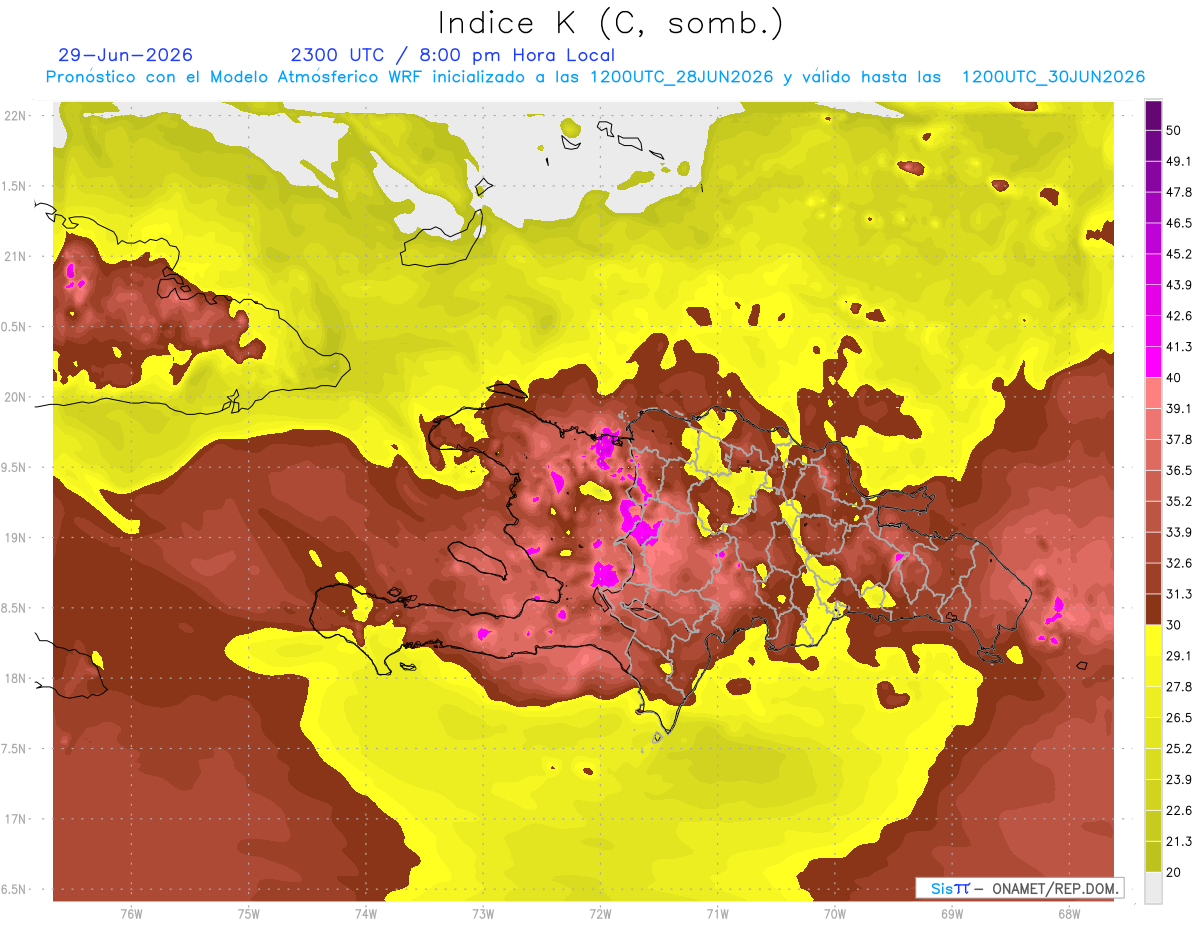The image size is (1200, 927).
Task: Click the legend value '46.5'
Action: click(1179, 223)
